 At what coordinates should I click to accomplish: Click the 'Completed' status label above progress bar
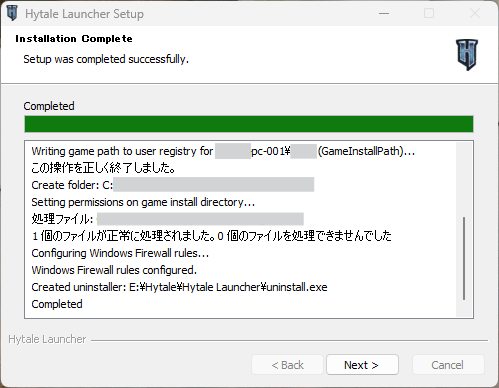click(x=49, y=106)
